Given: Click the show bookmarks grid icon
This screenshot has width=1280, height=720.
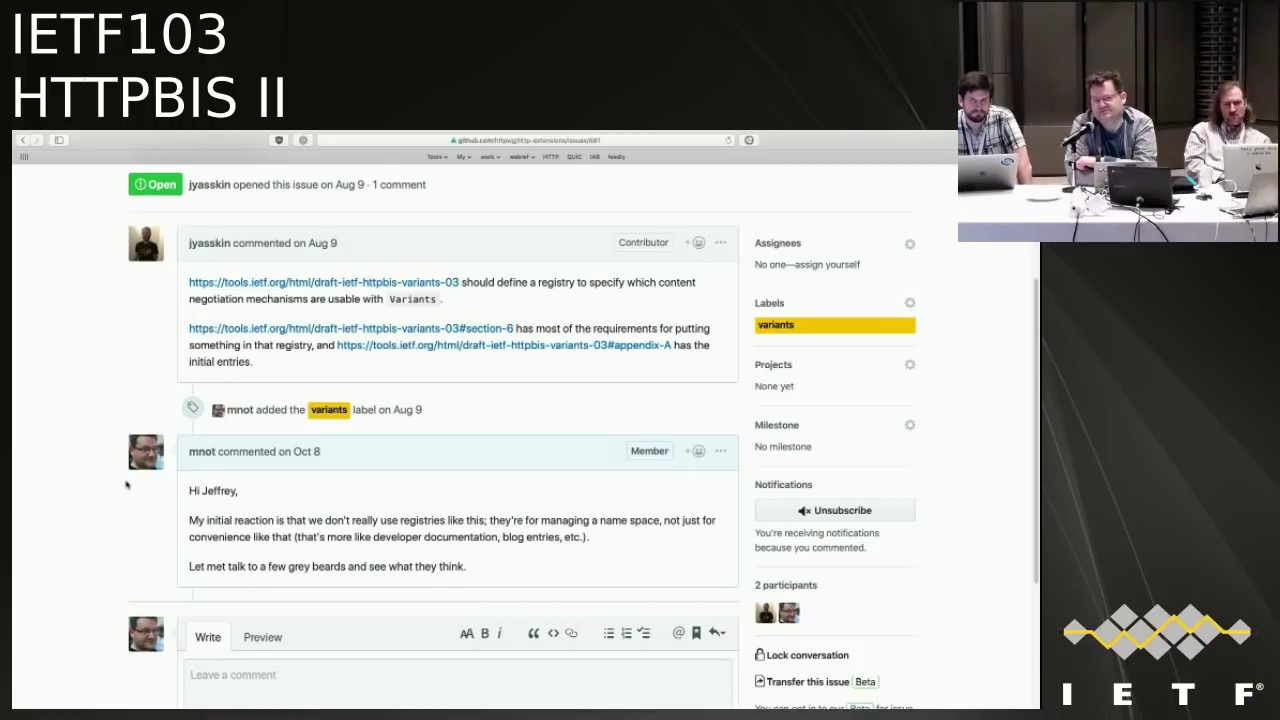Looking at the screenshot, I should pyautogui.click(x=23, y=157).
